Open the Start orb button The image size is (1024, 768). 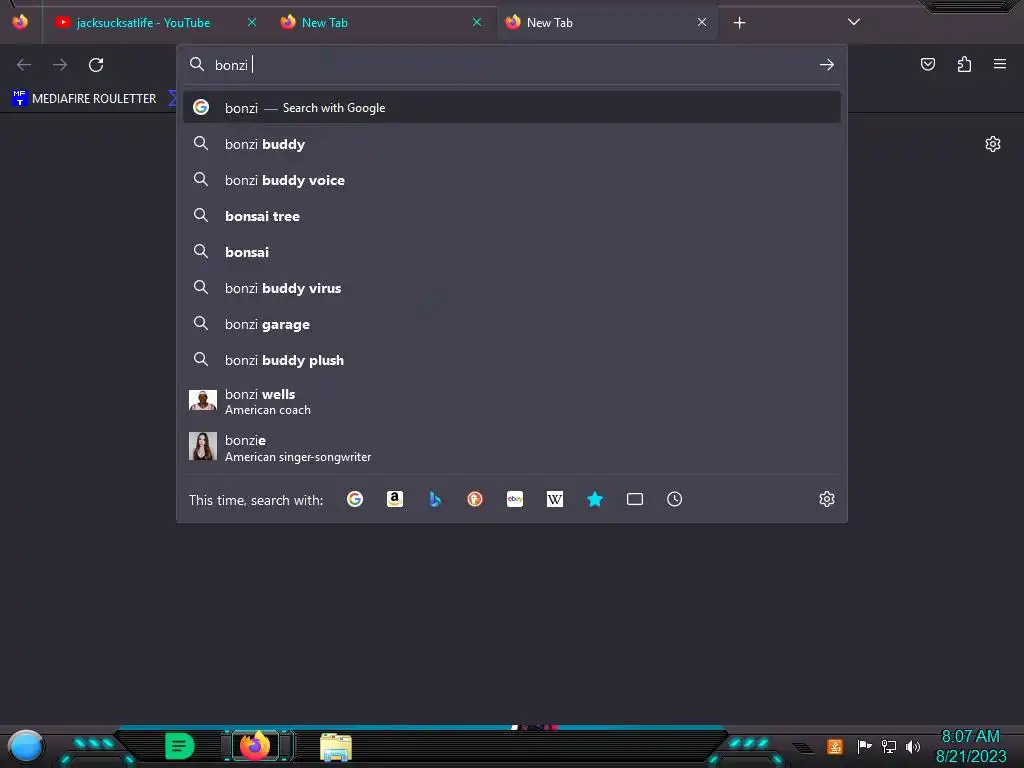(26, 746)
